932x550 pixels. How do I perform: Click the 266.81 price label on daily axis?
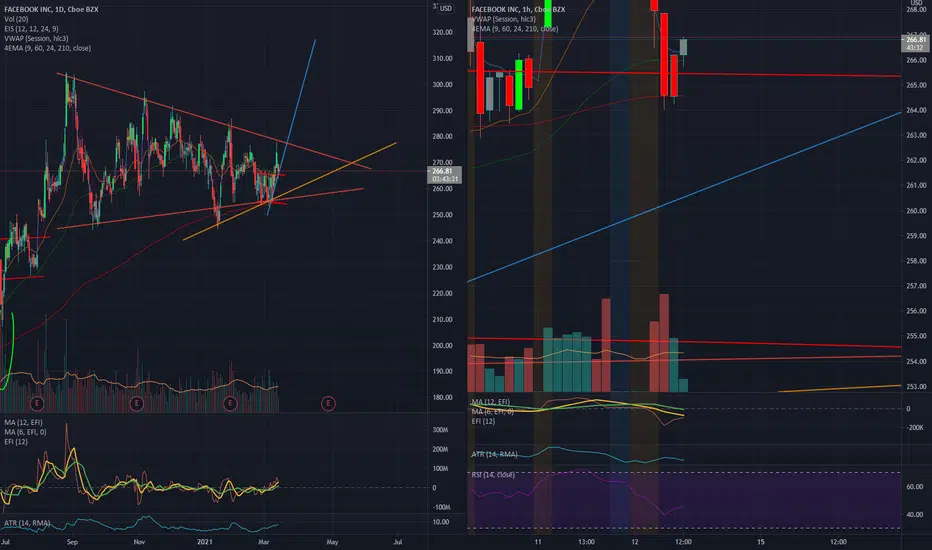point(444,171)
